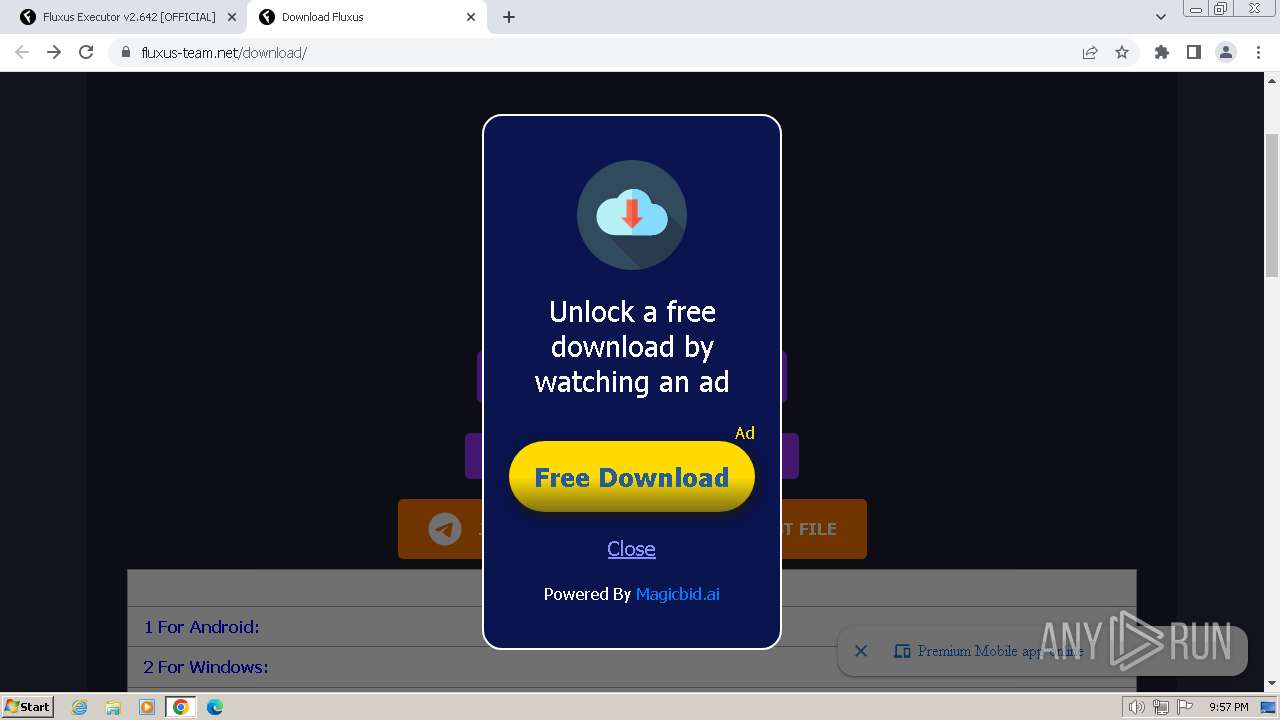Close the Fluxus Executor tab

232,17
